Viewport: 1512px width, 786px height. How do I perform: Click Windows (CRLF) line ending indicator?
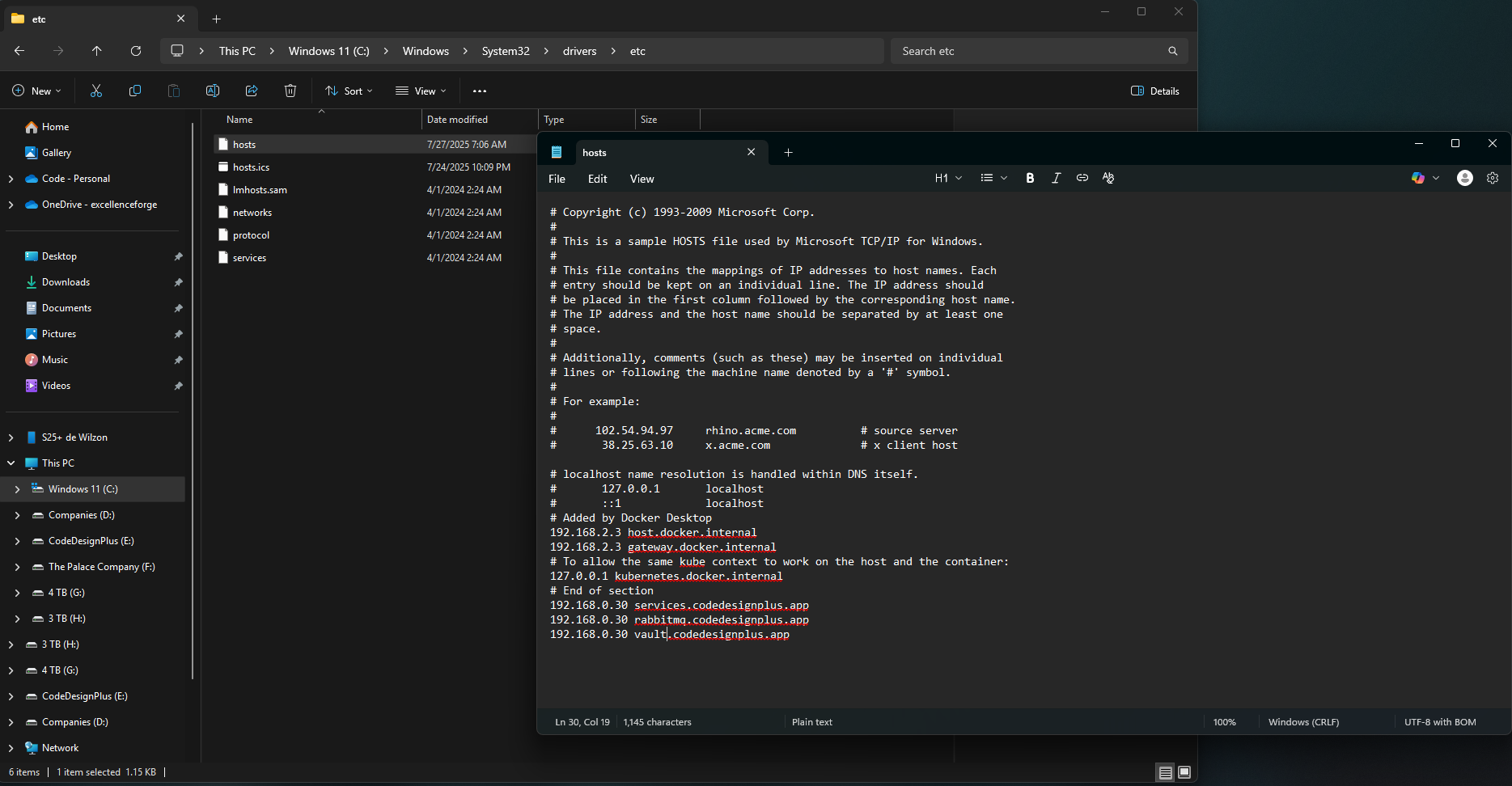[1303, 722]
